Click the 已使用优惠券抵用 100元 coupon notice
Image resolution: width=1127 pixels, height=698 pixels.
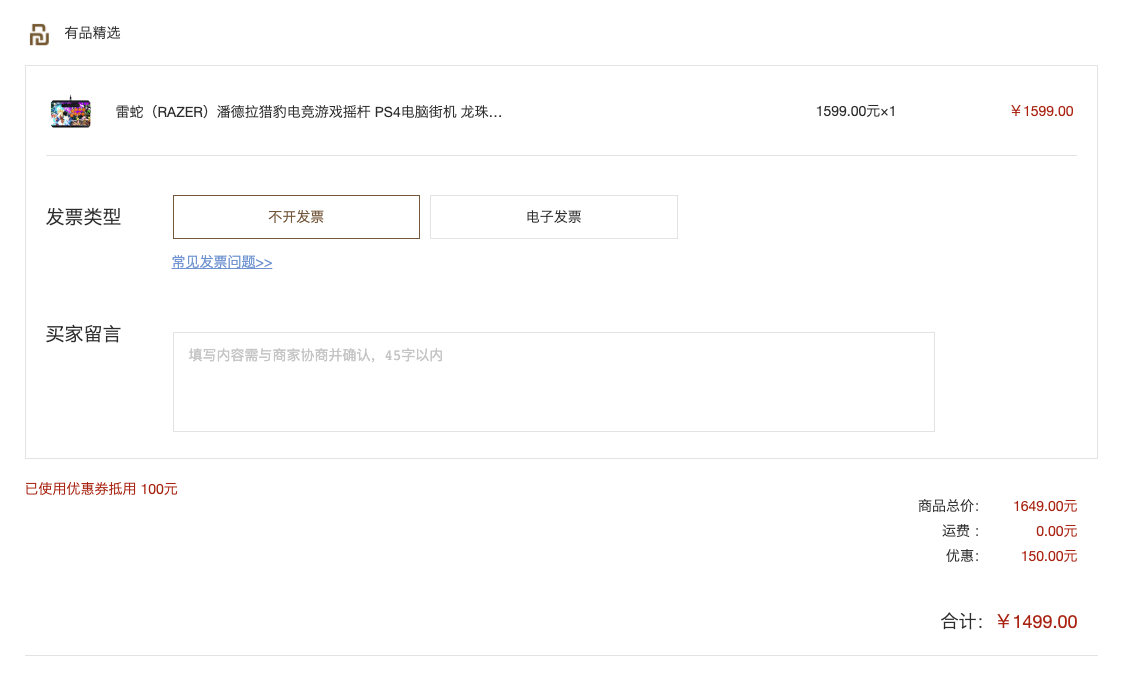(101, 489)
